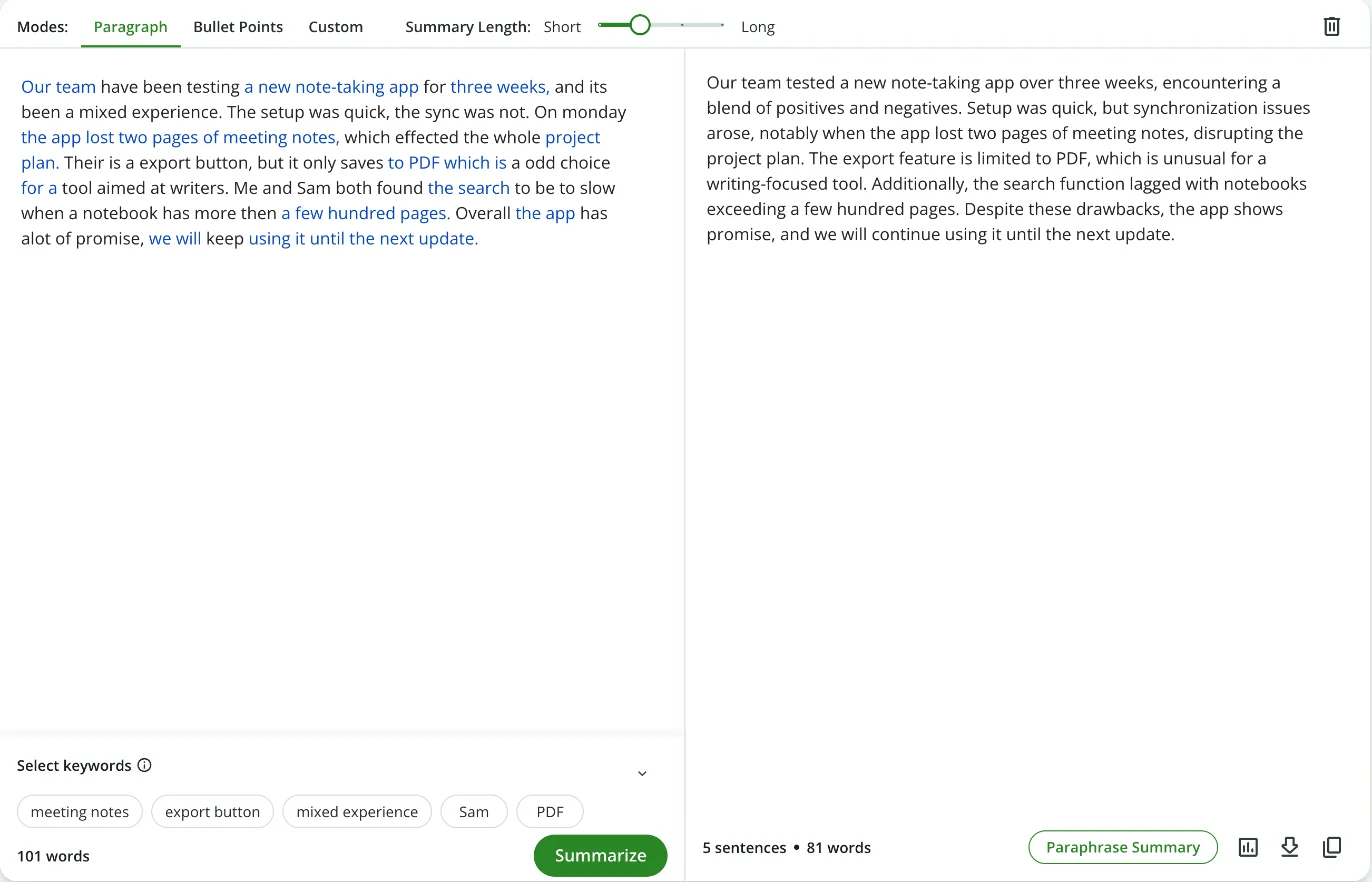Toggle the 'PDF' keyword chip
This screenshot has width=1372, height=882.
[x=550, y=812]
